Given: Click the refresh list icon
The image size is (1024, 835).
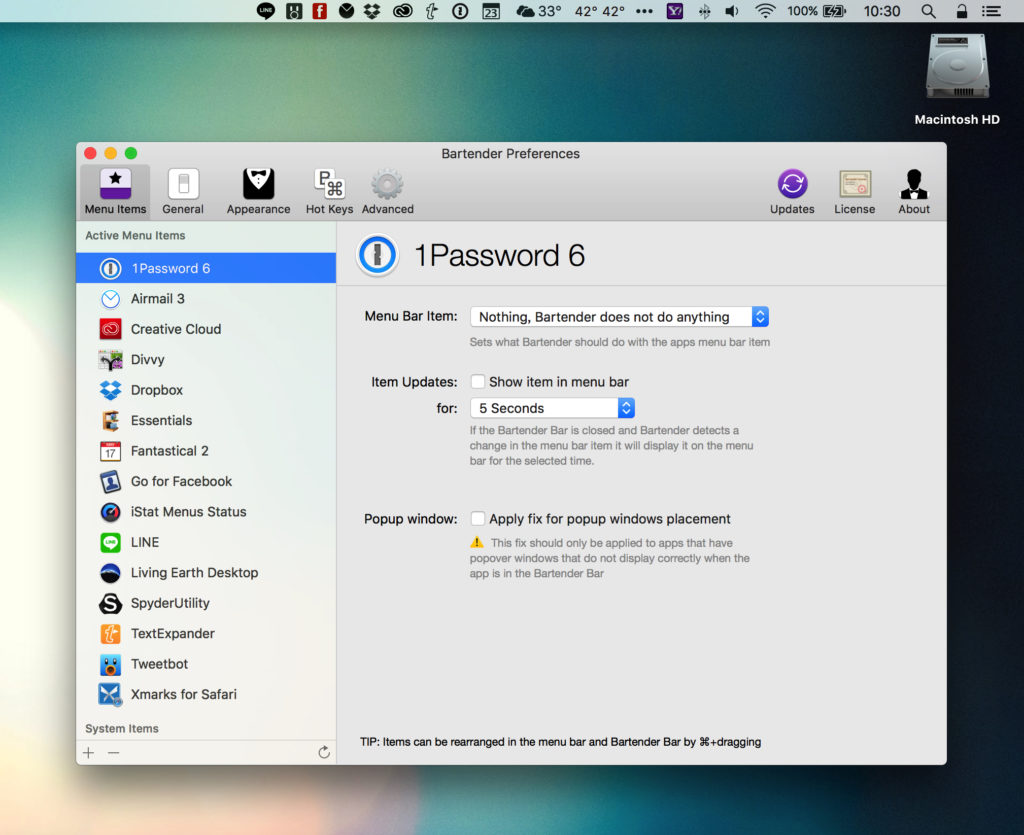Looking at the screenshot, I should [324, 752].
